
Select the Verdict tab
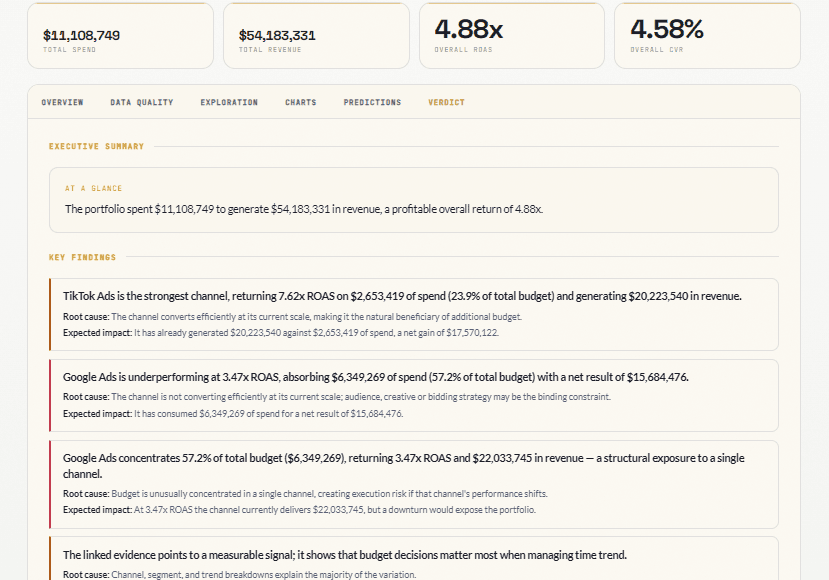click(x=446, y=102)
